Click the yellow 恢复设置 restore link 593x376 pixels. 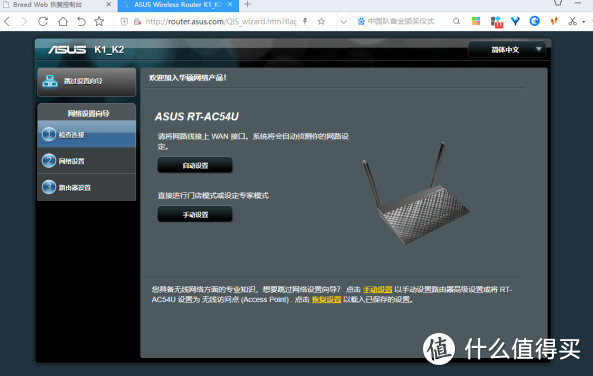(x=326, y=300)
